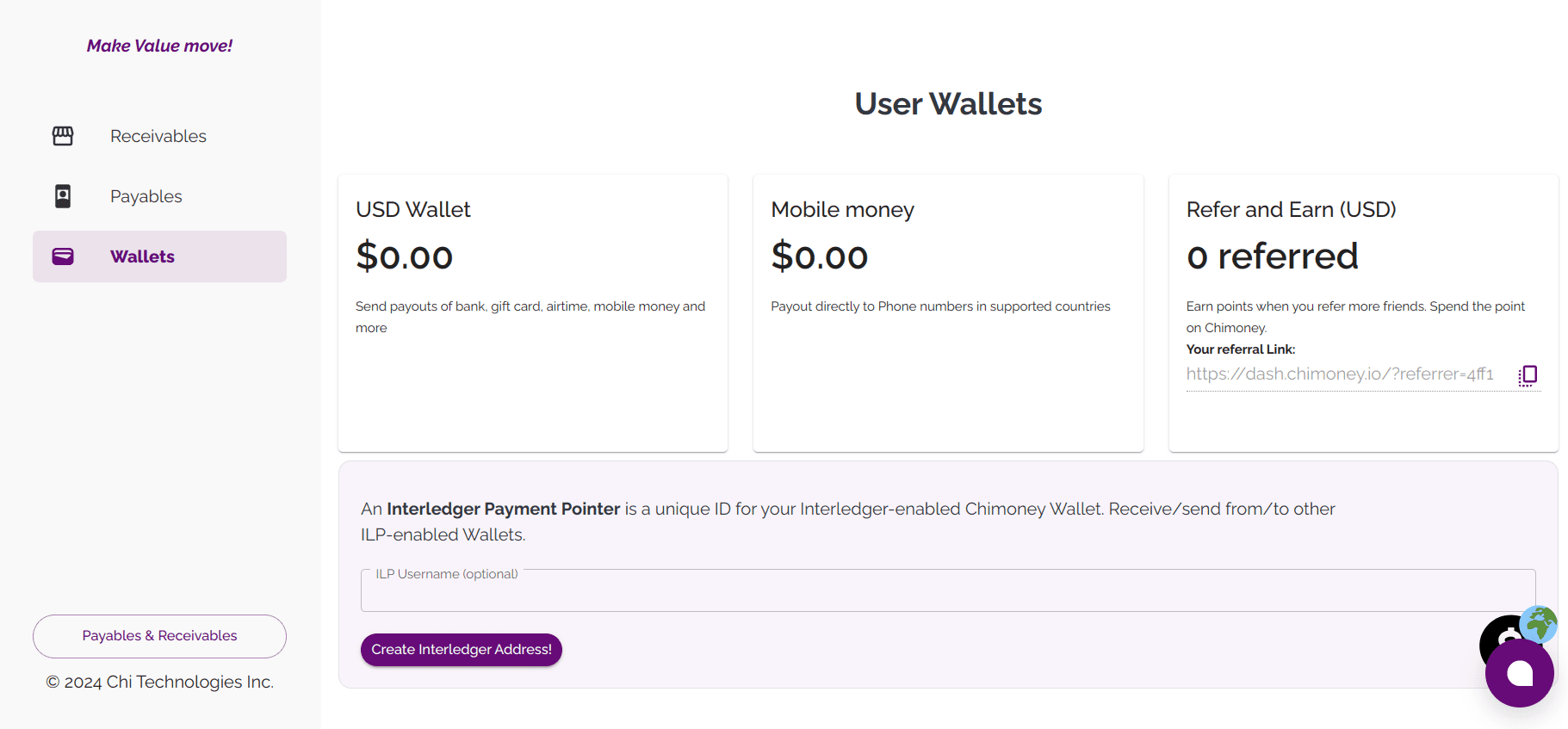Screen dimensions: 1568x729
Task: Open the purple chat bubble widget
Action: tap(1520, 673)
